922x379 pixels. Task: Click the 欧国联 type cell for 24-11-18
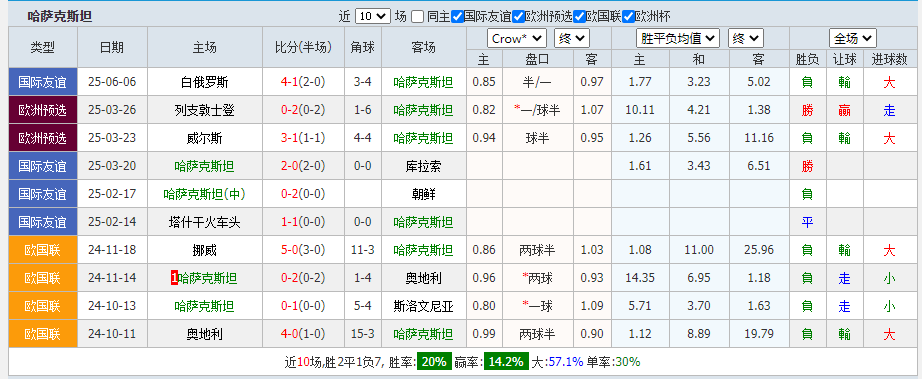click(43, 250)
